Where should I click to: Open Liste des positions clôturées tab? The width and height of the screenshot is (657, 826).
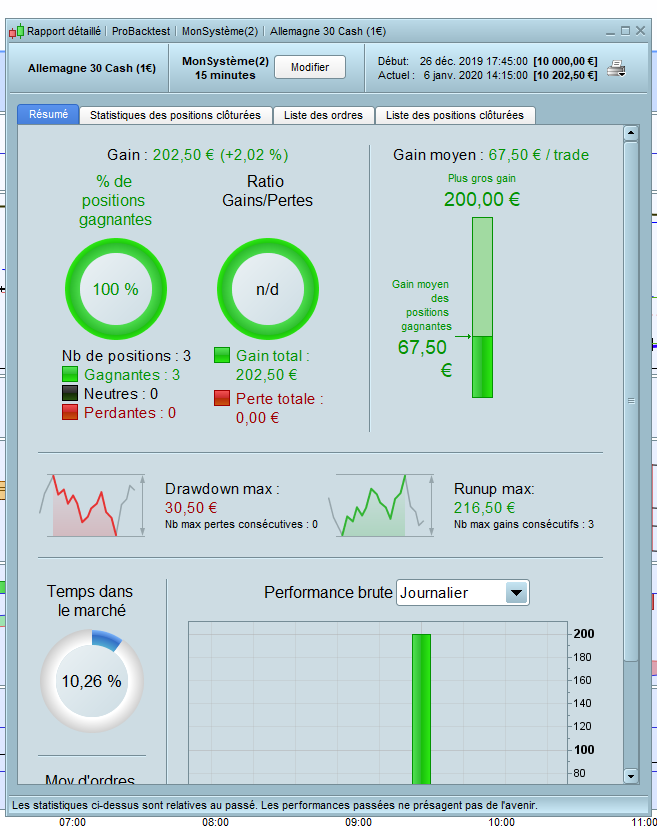(455, 115)
